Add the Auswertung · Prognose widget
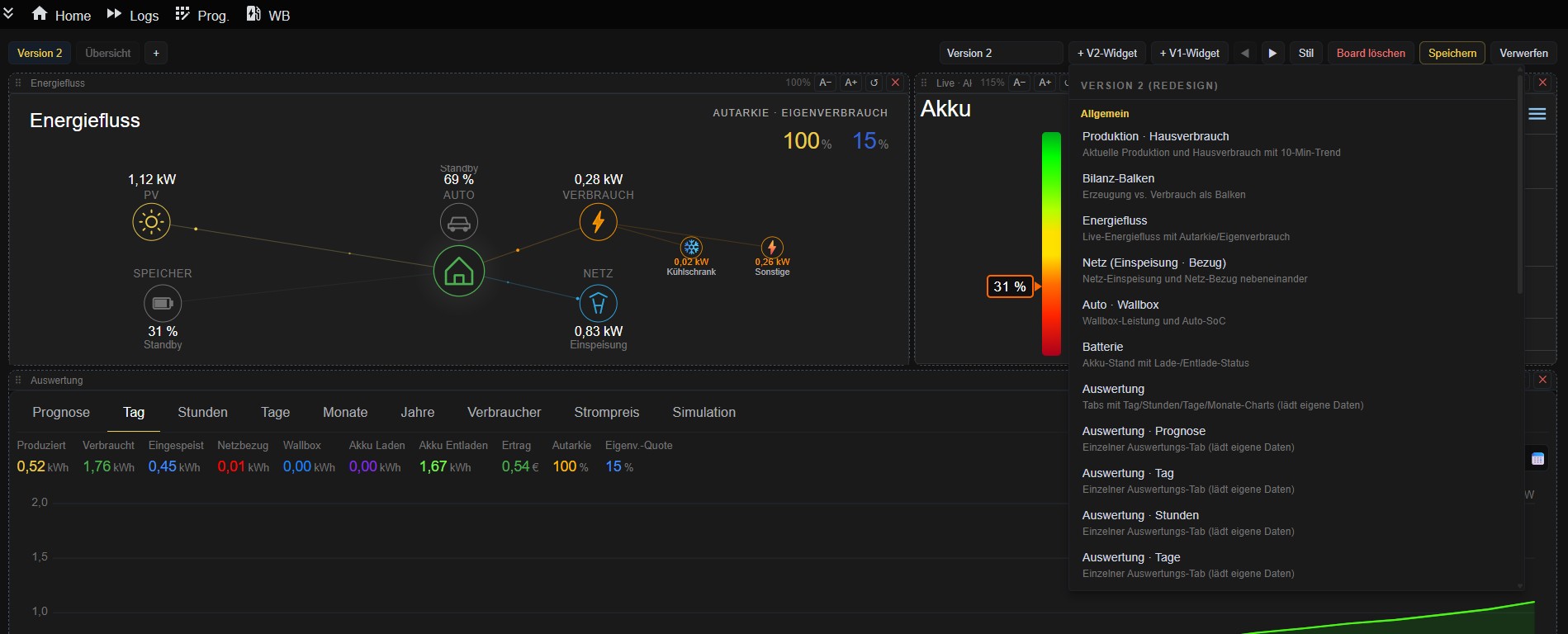Screen dimensions: 1568x634 pos(1293,438)
